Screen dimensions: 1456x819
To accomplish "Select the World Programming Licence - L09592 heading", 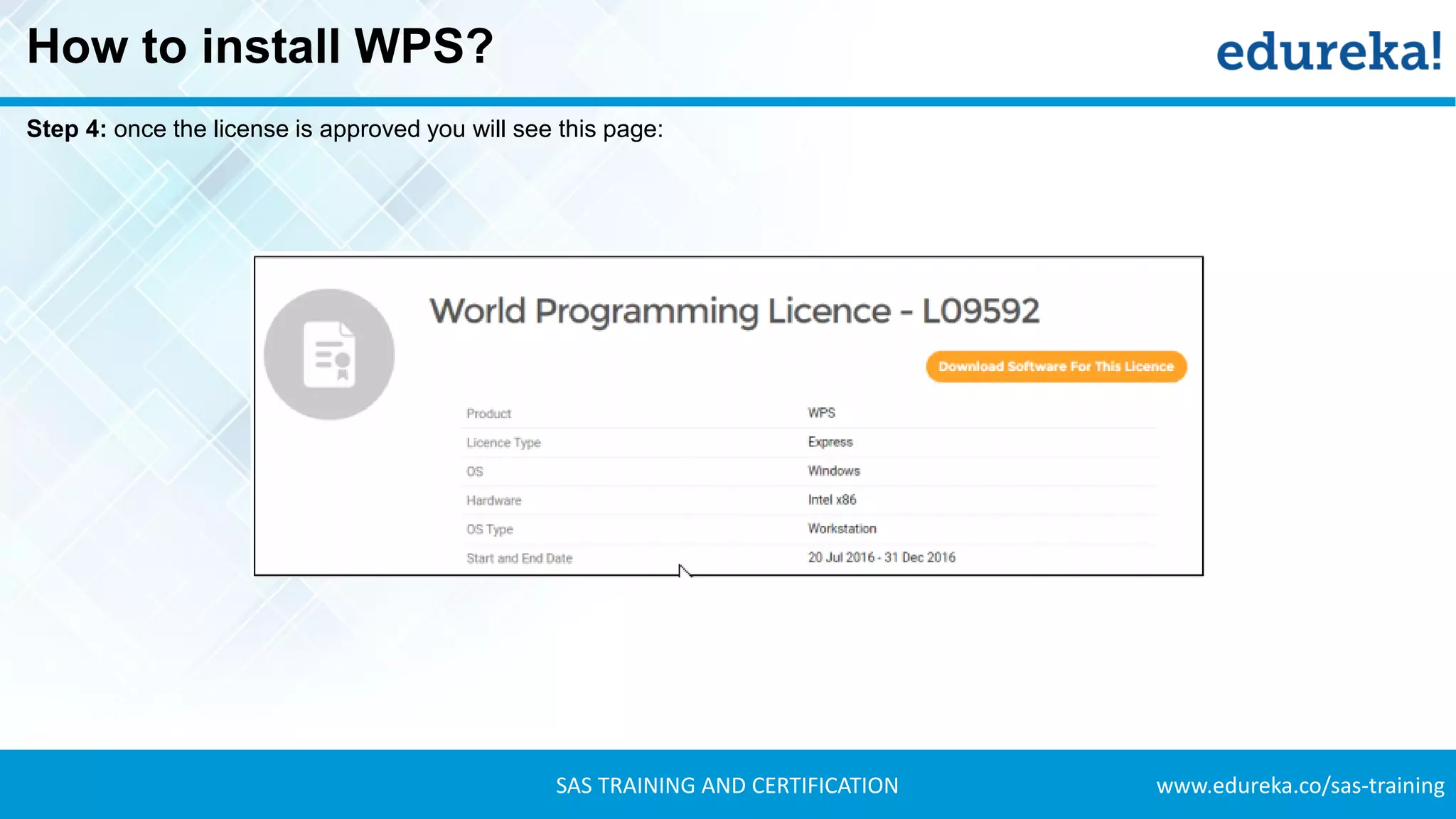I will click(734, 311).
